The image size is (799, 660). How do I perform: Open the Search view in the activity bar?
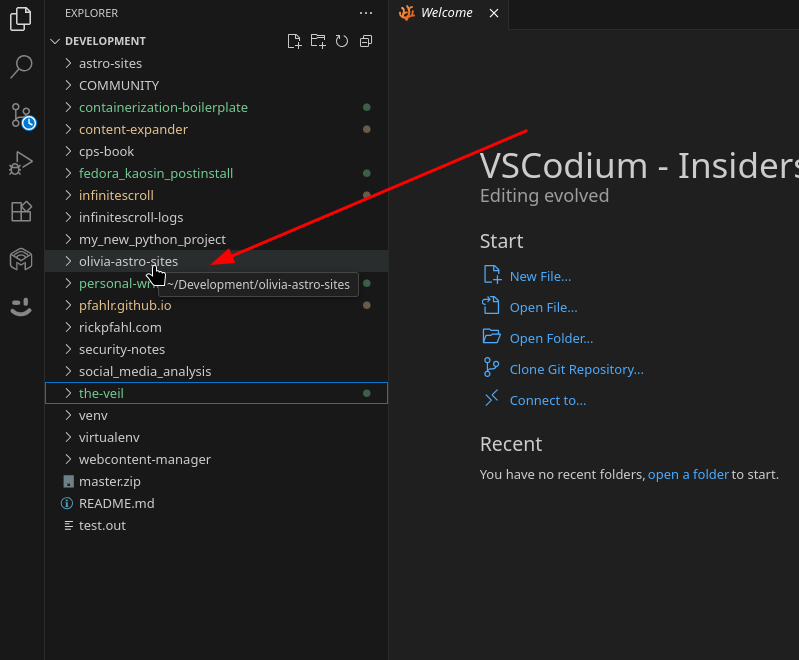[21, 67]
